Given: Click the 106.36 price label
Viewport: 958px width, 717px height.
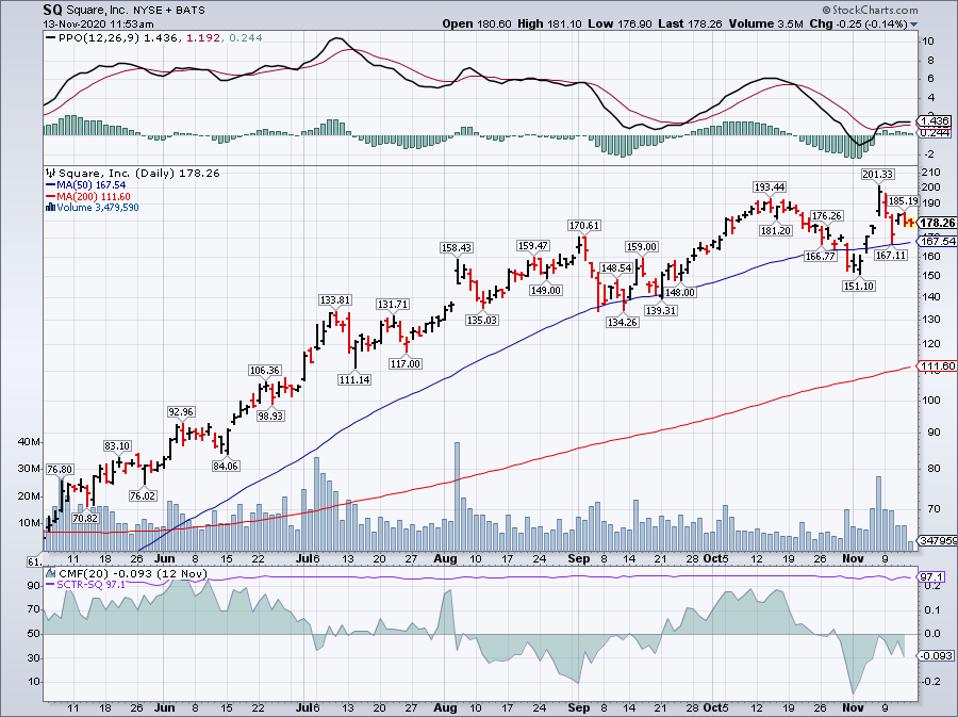Looking at the screenshot, I should click(265, 370).
